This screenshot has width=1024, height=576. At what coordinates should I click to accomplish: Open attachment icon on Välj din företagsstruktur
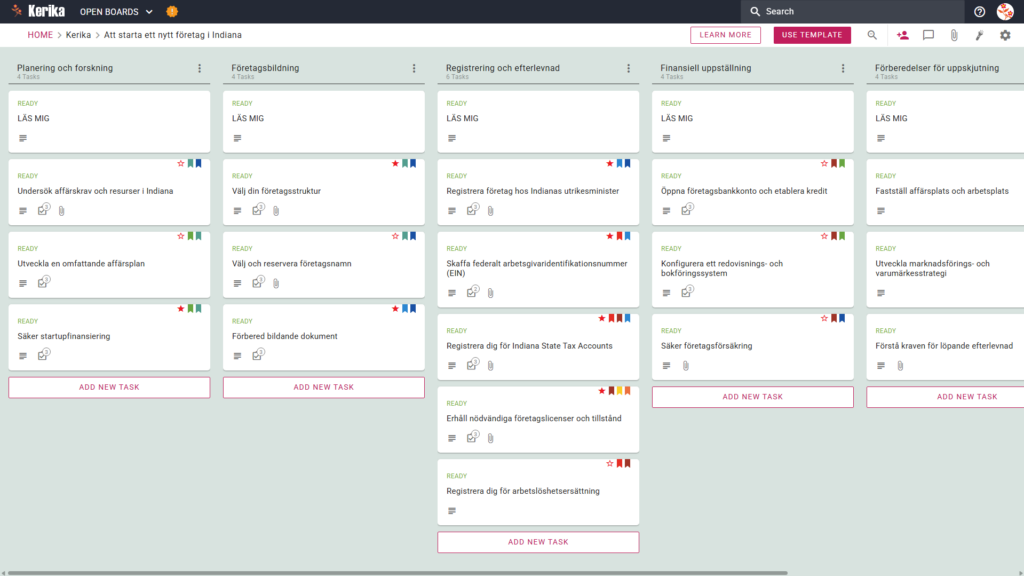(276, 211)
